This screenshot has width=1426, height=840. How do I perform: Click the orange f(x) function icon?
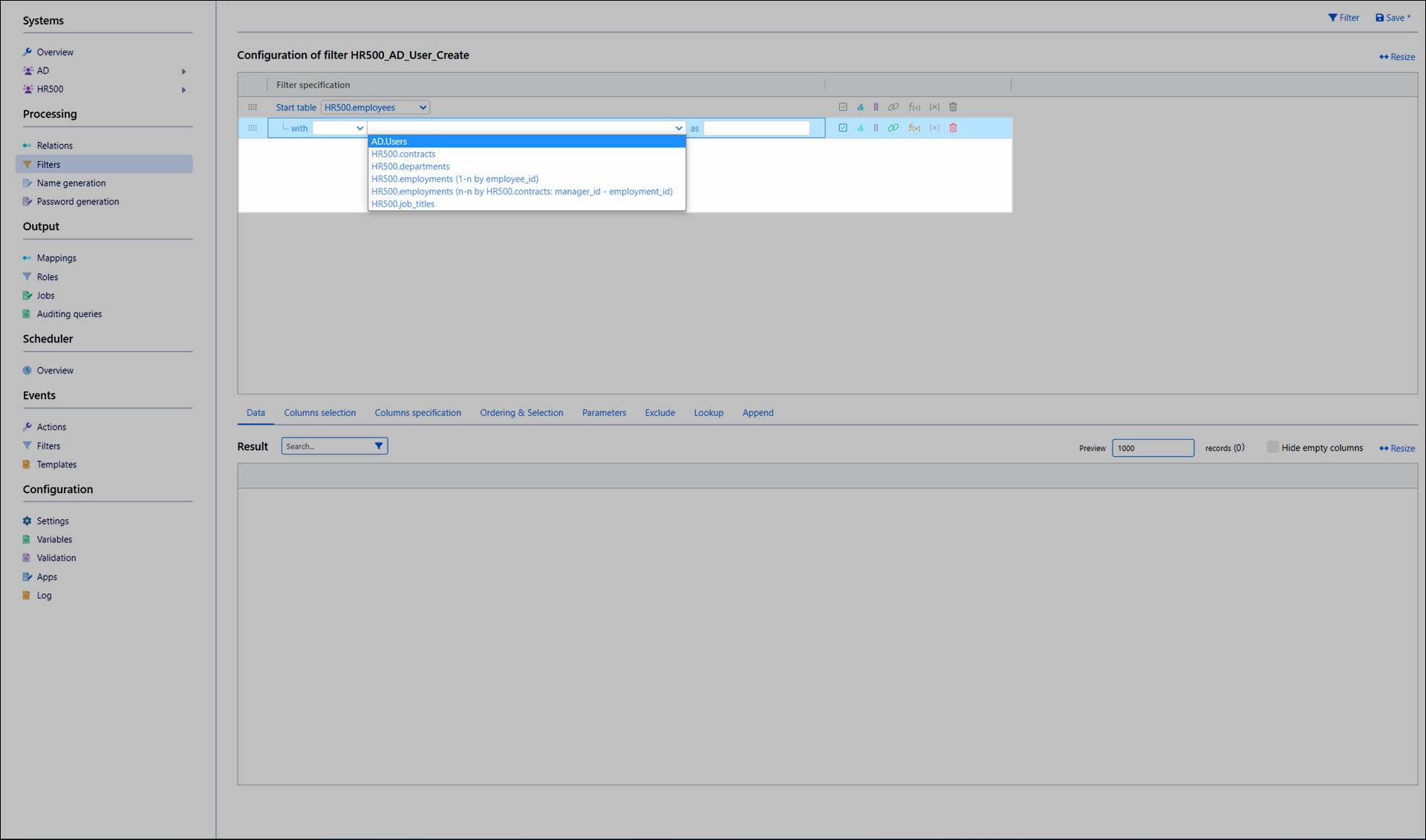point(914,128)
